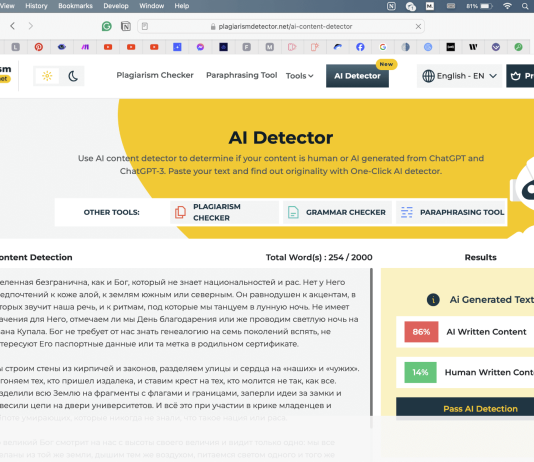This screenshot has width=534, height=462.
Task: Click the address bar URL field
Action: tap(281, 26)
